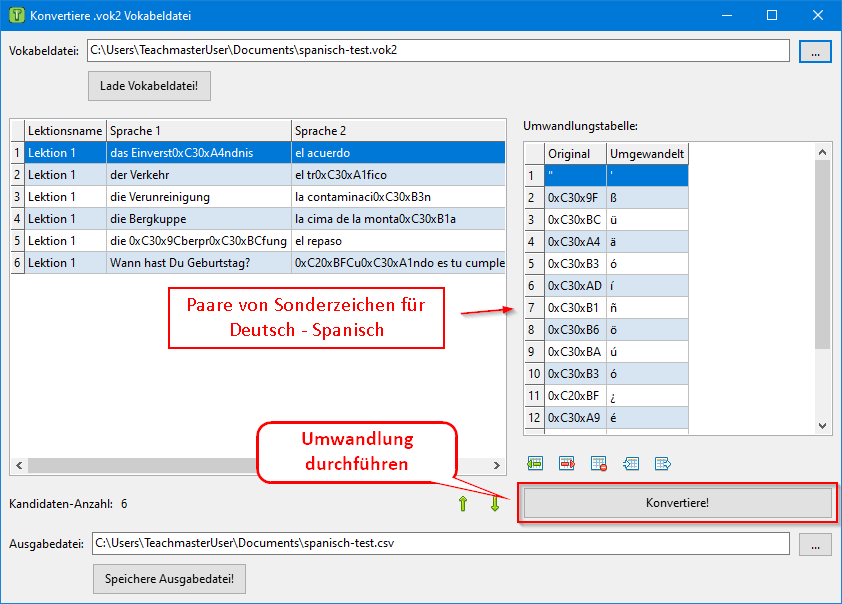This screenshot has width=842, height=604.
Task: Select the row 'die Bergkuppe' in the vocabulary table
Action: 199,219
